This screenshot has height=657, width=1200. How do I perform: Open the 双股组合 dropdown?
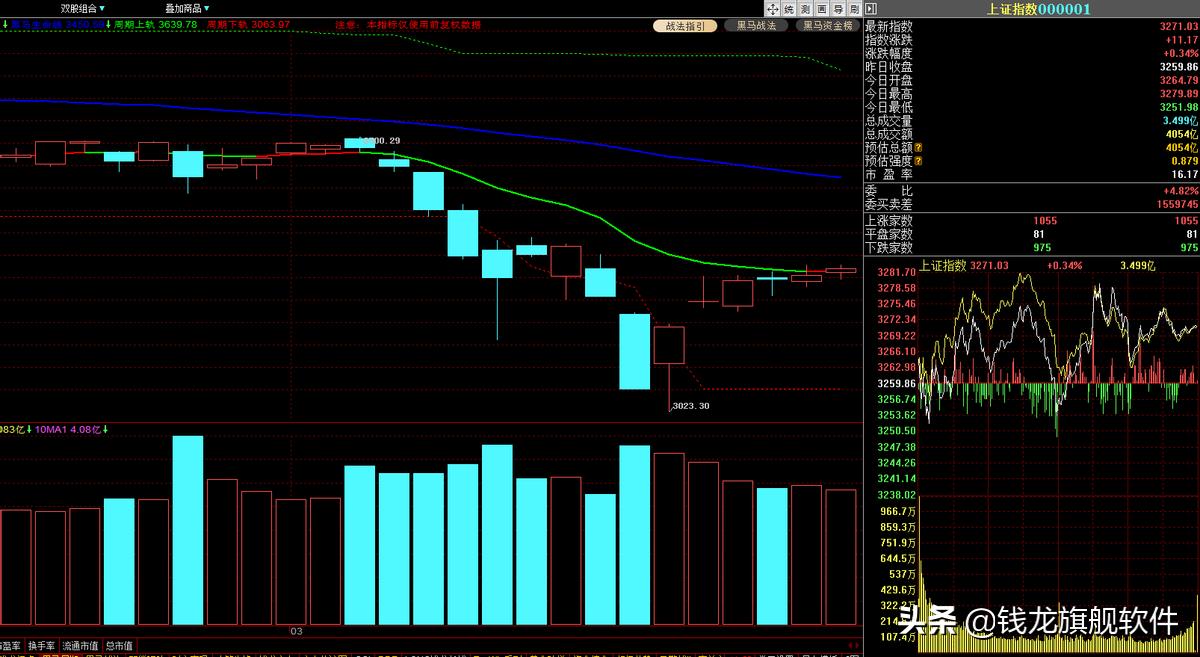pos(82,8)
